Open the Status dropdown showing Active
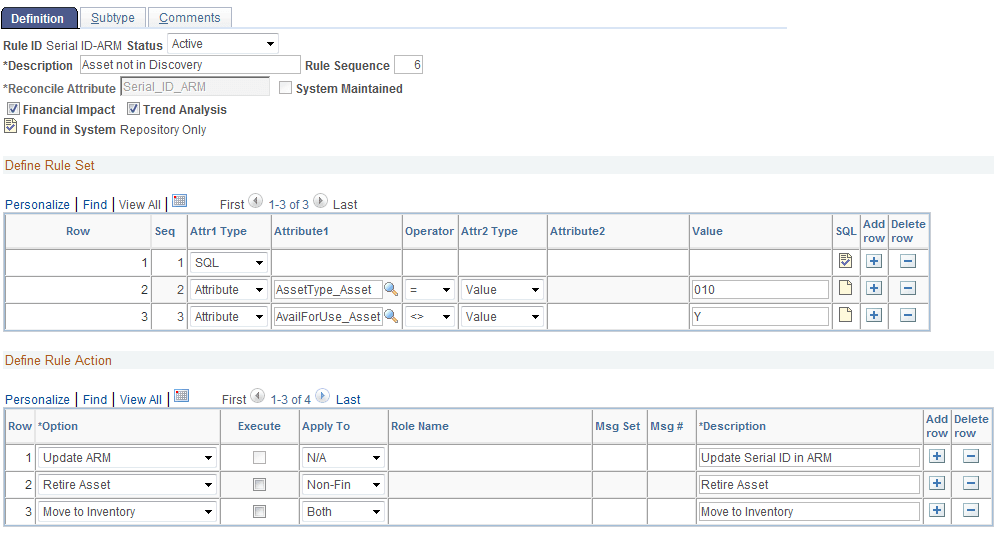 coord(223,44)
